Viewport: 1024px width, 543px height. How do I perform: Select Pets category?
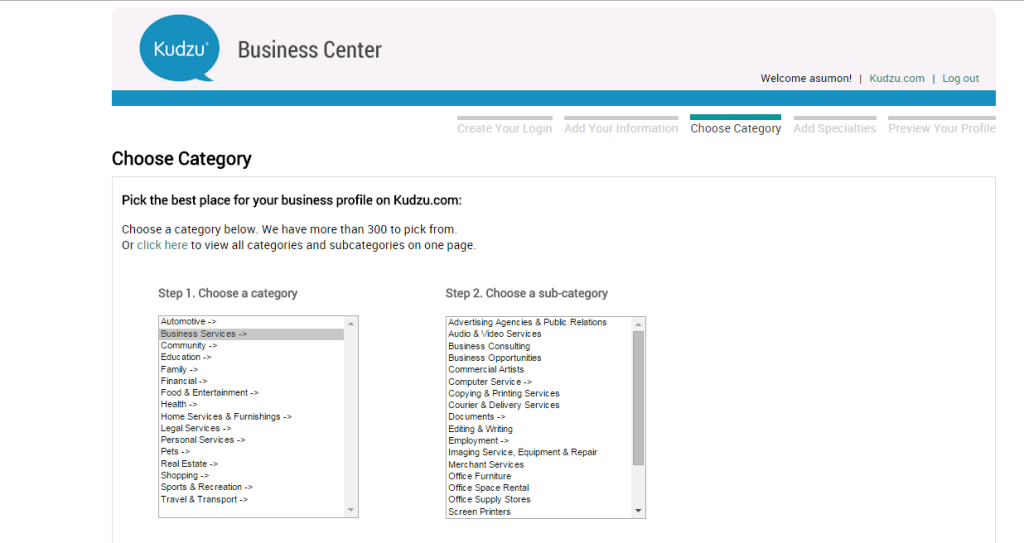click(x=251, y=452)
